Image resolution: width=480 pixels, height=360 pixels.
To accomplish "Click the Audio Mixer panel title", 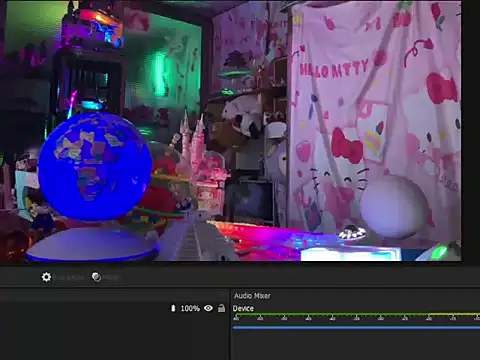I will tap(252, 296).
